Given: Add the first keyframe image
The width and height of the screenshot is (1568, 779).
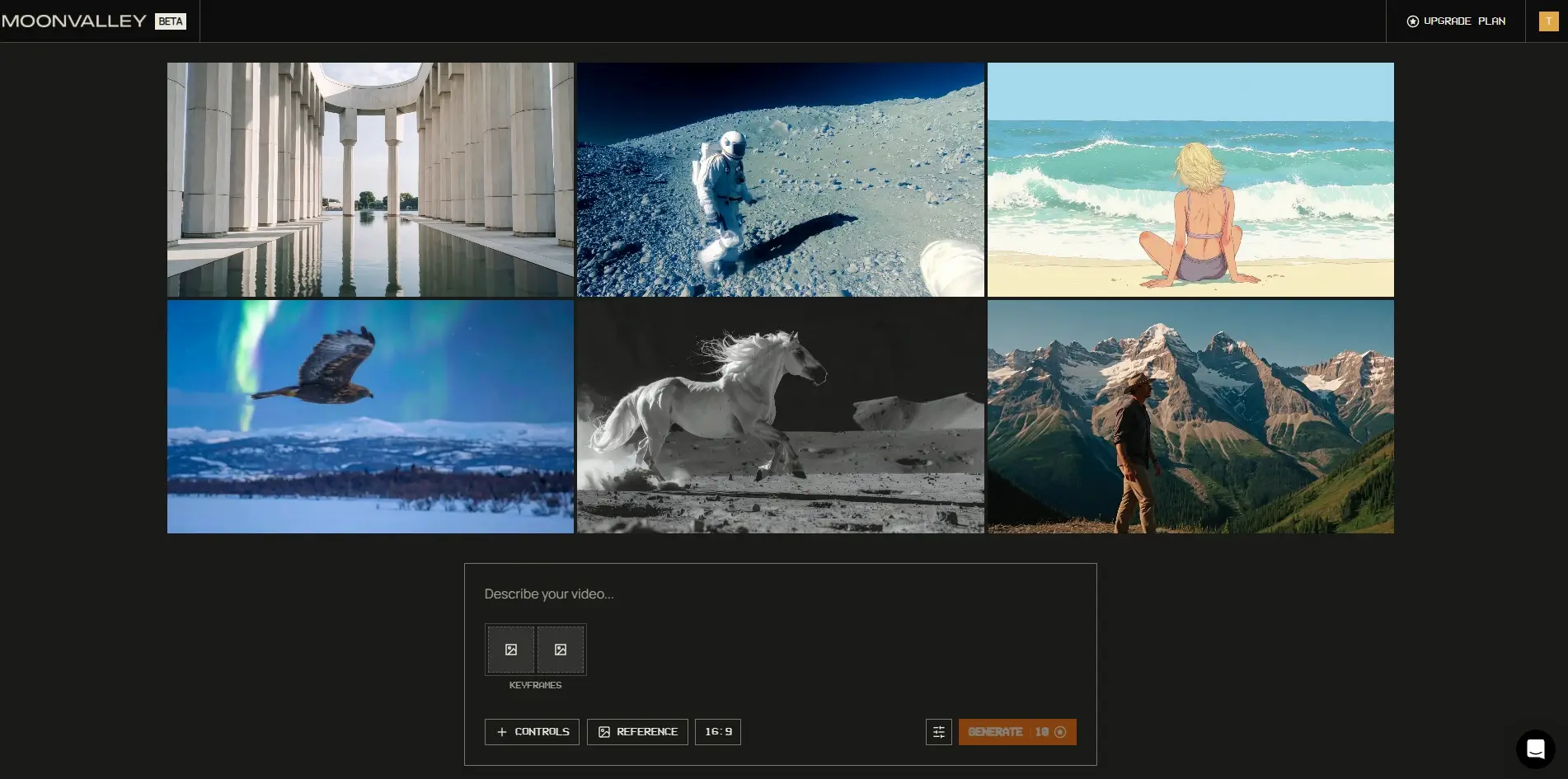Looking at the screenshot, I should point(511,650).
